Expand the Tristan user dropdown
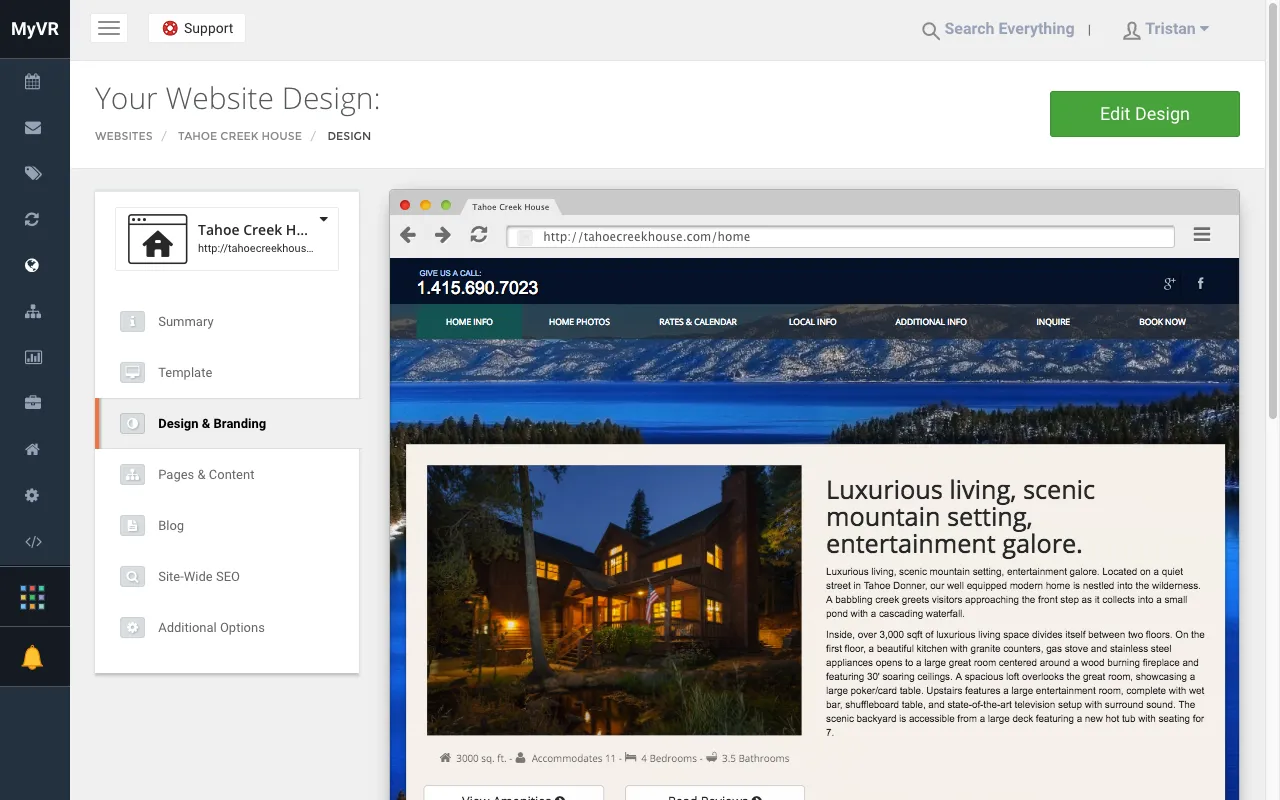Screen dimensions: 1280x800 (1166, 29)
